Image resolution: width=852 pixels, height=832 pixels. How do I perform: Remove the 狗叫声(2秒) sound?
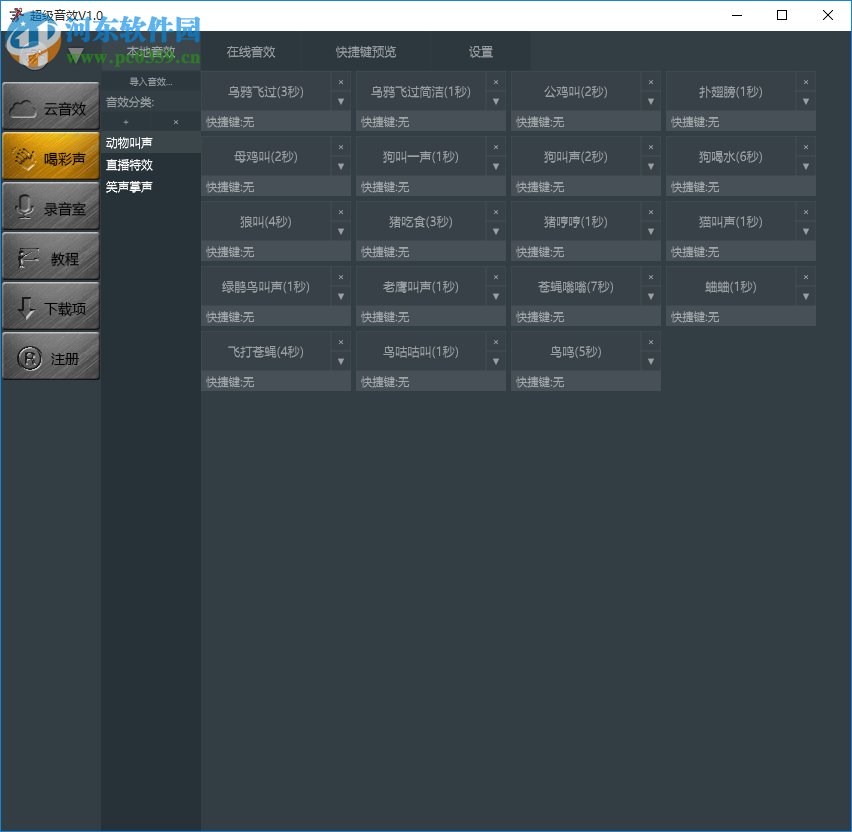[x=650, y=147]
